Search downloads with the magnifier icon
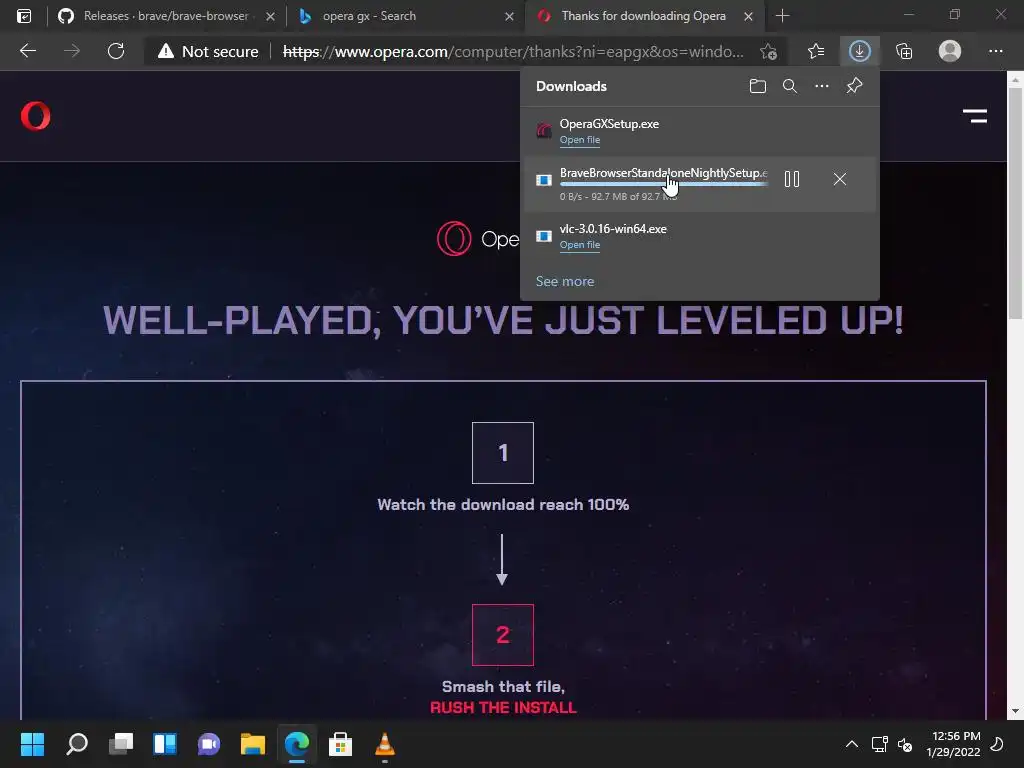Screen dimensions: 1024x768 (x=790, y=86)
